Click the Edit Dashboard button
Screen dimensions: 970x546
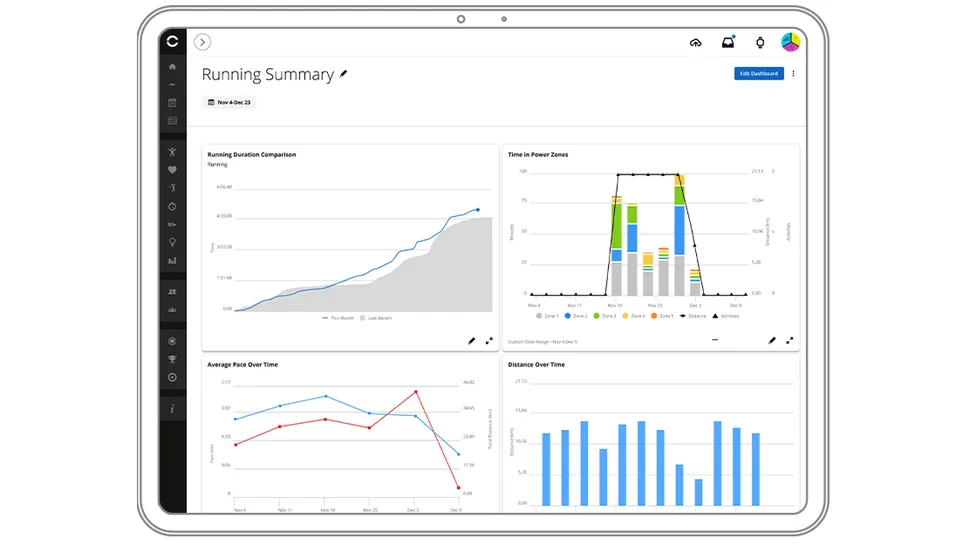[x=759, y=74]
